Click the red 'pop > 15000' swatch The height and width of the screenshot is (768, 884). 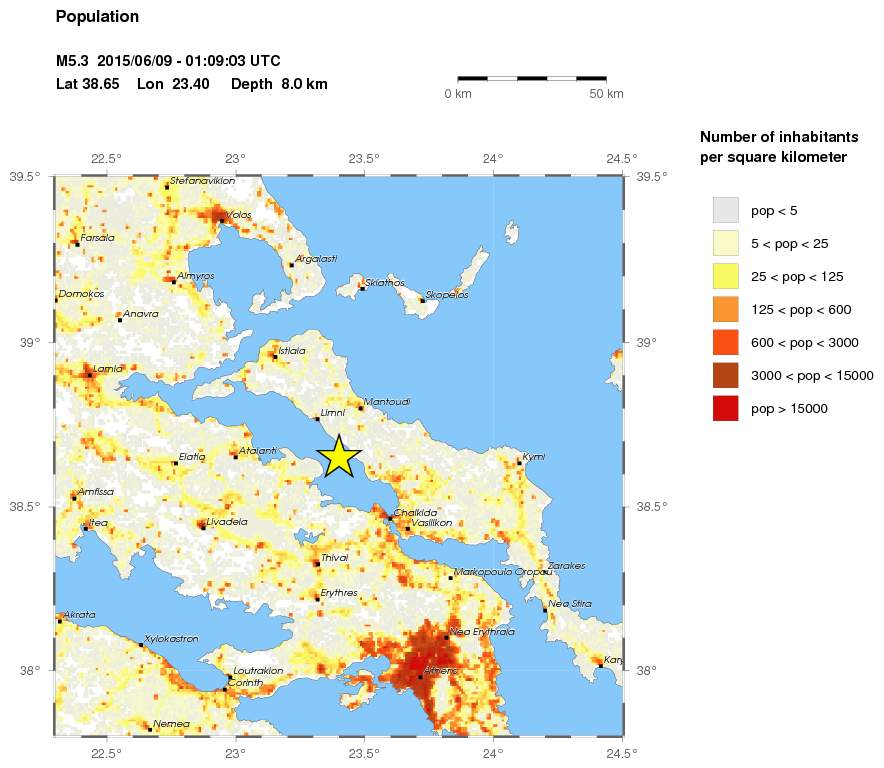tap(725, 408)
